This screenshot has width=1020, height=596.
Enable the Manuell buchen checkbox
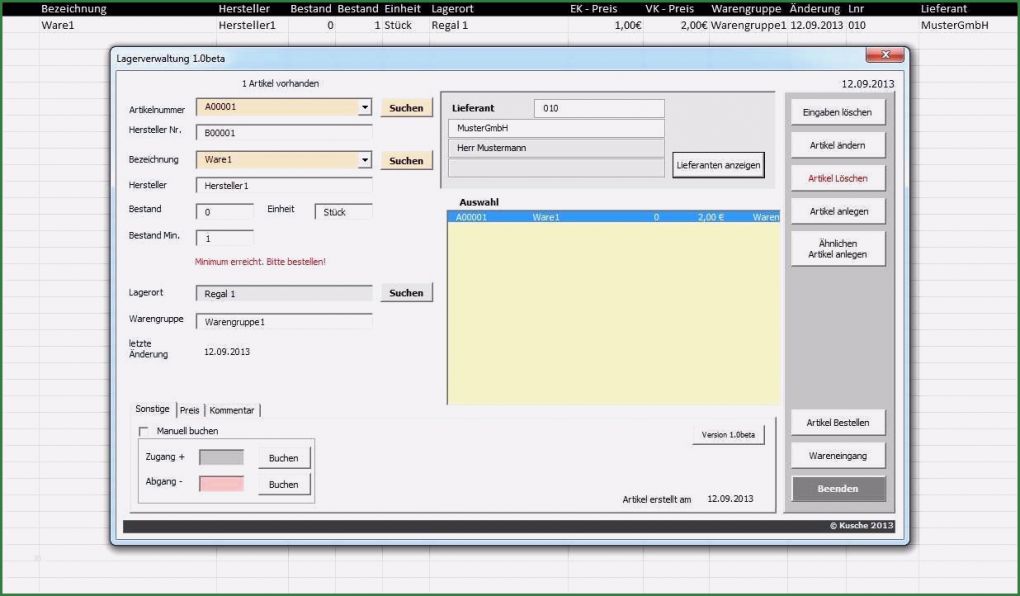click(143, 431)
